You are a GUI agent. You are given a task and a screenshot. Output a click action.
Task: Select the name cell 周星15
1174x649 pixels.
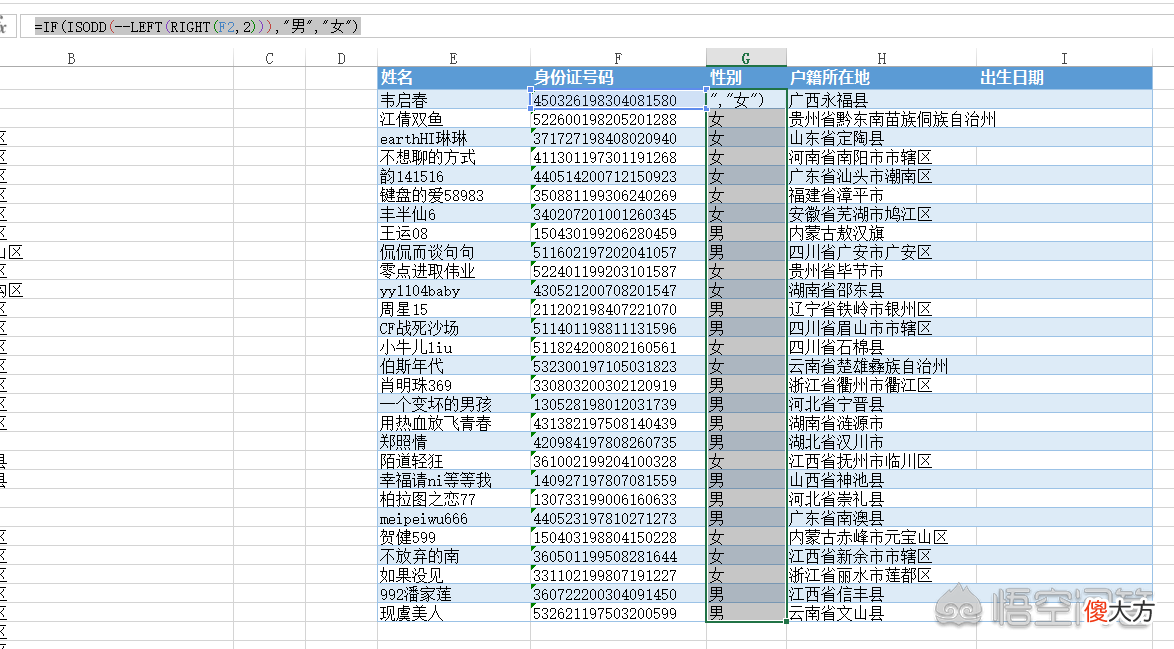point(454,309)
